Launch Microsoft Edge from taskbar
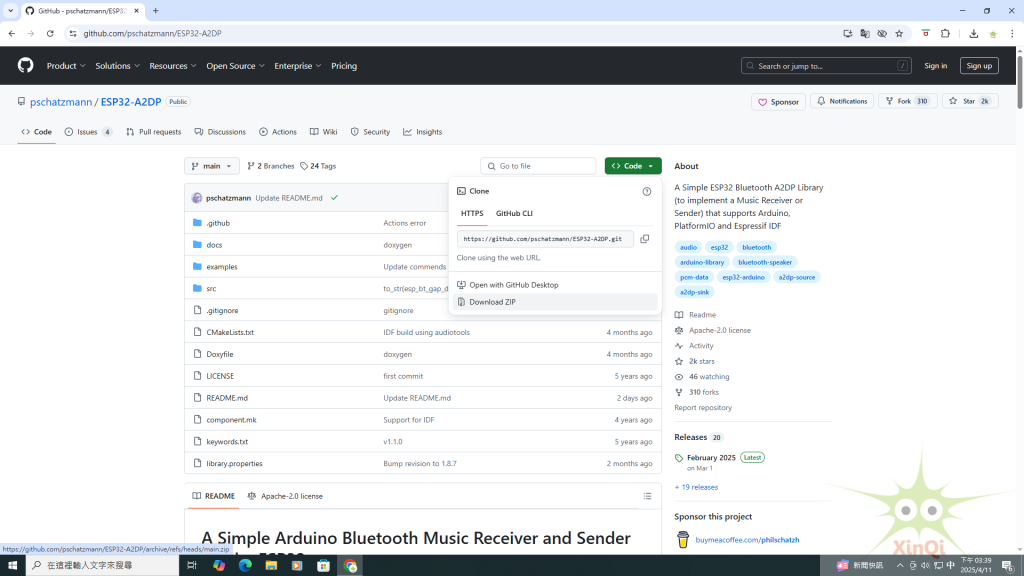Image resolution: width=1024 pixels, height=576 pixels. pos(245,566)
